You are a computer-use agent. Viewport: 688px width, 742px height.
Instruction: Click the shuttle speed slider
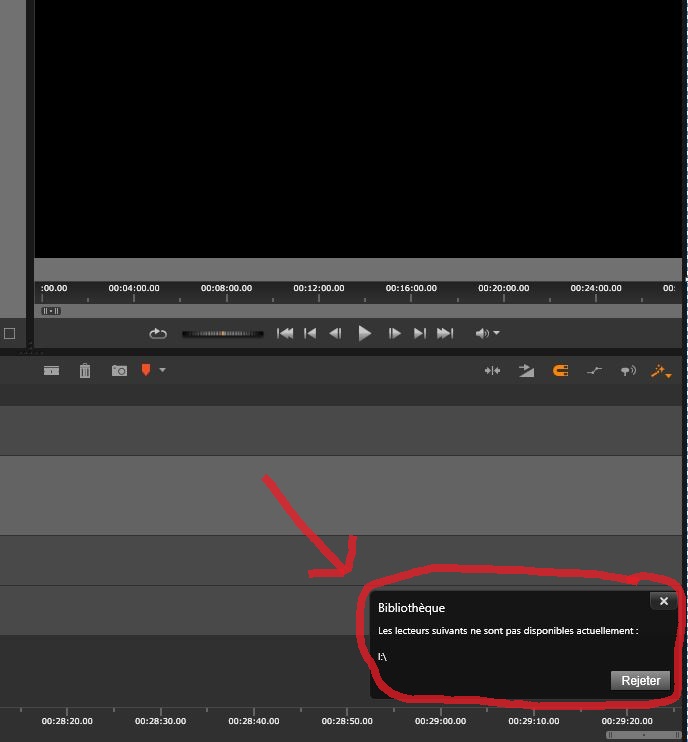pyautogui.click(x=223, y=334)
